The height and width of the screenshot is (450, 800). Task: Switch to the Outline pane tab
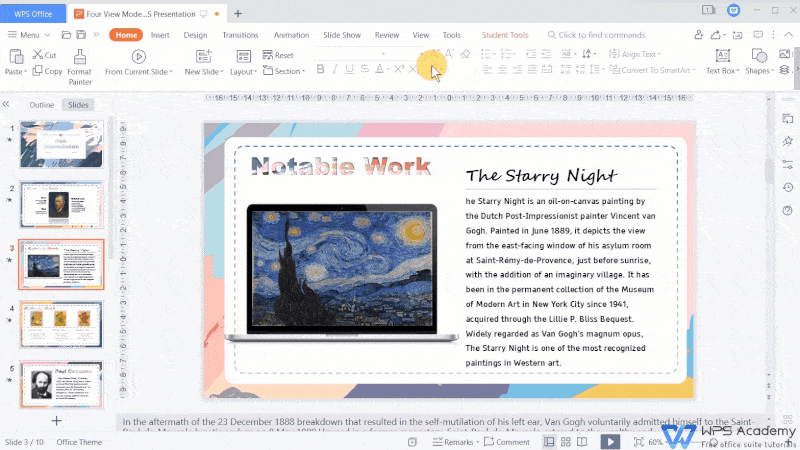pos(41,104)
